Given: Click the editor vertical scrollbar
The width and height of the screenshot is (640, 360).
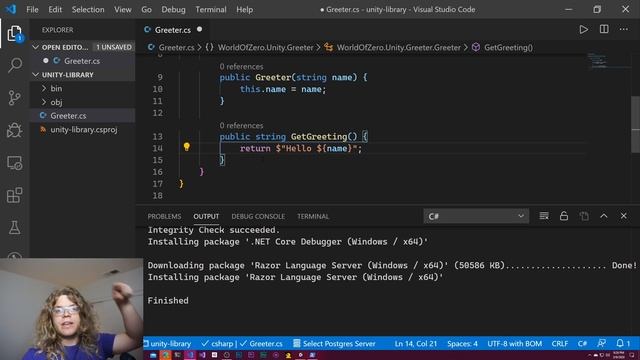Looking at the screenshot, I should click(636, 124).
